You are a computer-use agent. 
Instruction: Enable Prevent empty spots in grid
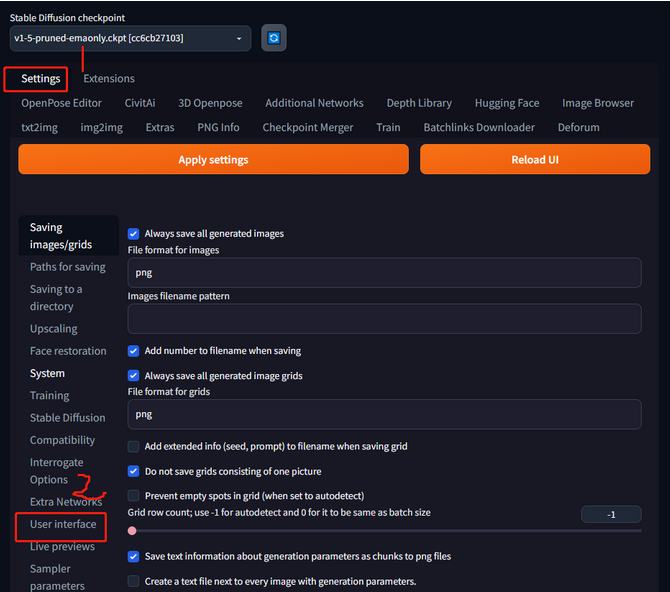pyautogui.click(x=134, y=495)
